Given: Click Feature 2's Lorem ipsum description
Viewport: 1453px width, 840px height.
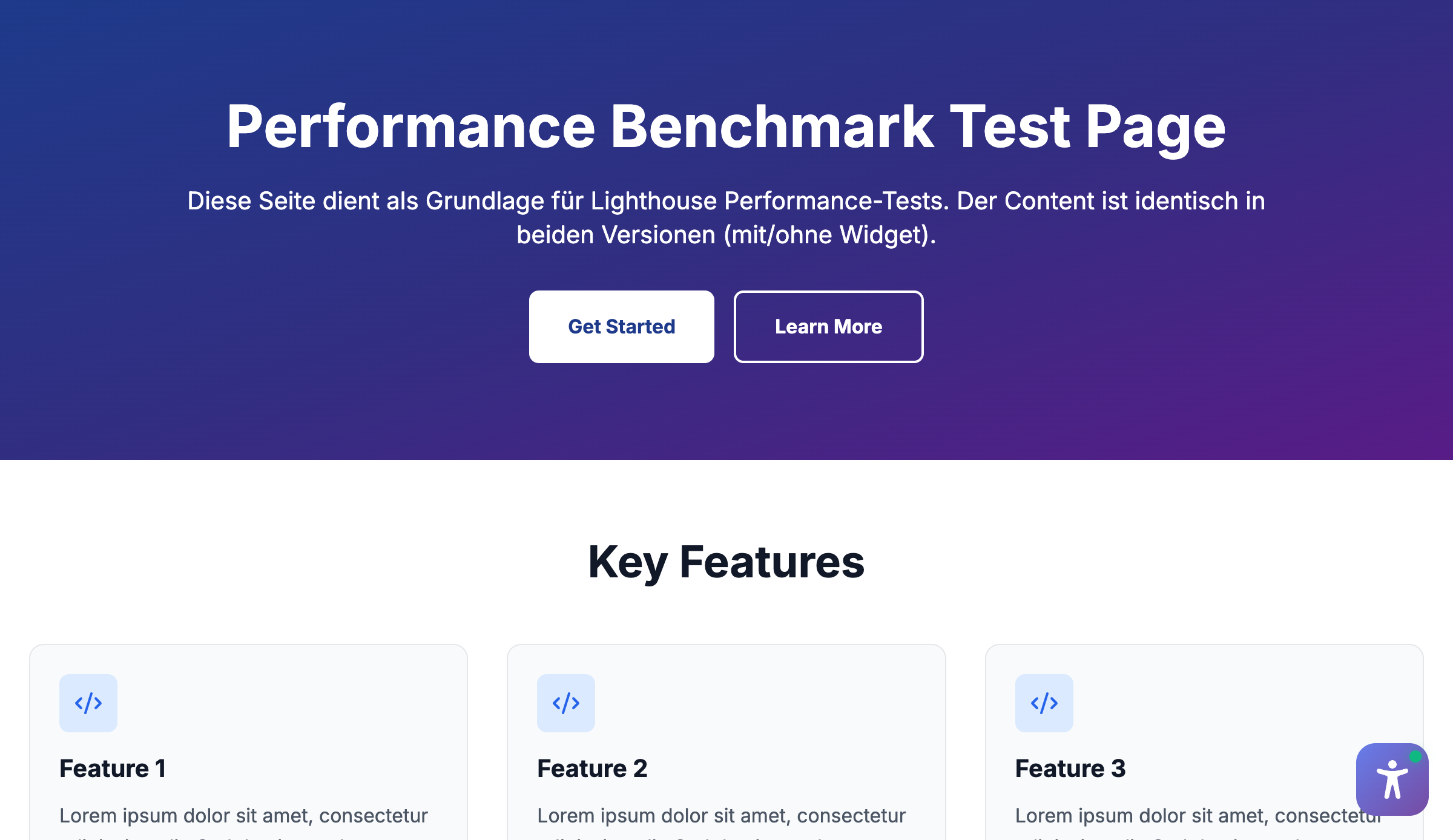Looking at the screenshot, I should click(721, 816).
